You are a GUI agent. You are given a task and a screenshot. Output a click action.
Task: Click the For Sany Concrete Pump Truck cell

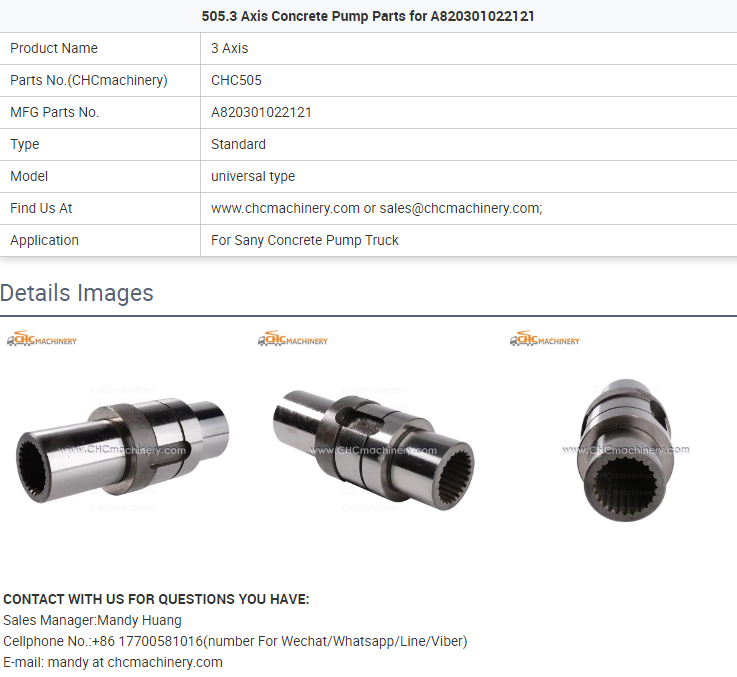click(469, 240)
